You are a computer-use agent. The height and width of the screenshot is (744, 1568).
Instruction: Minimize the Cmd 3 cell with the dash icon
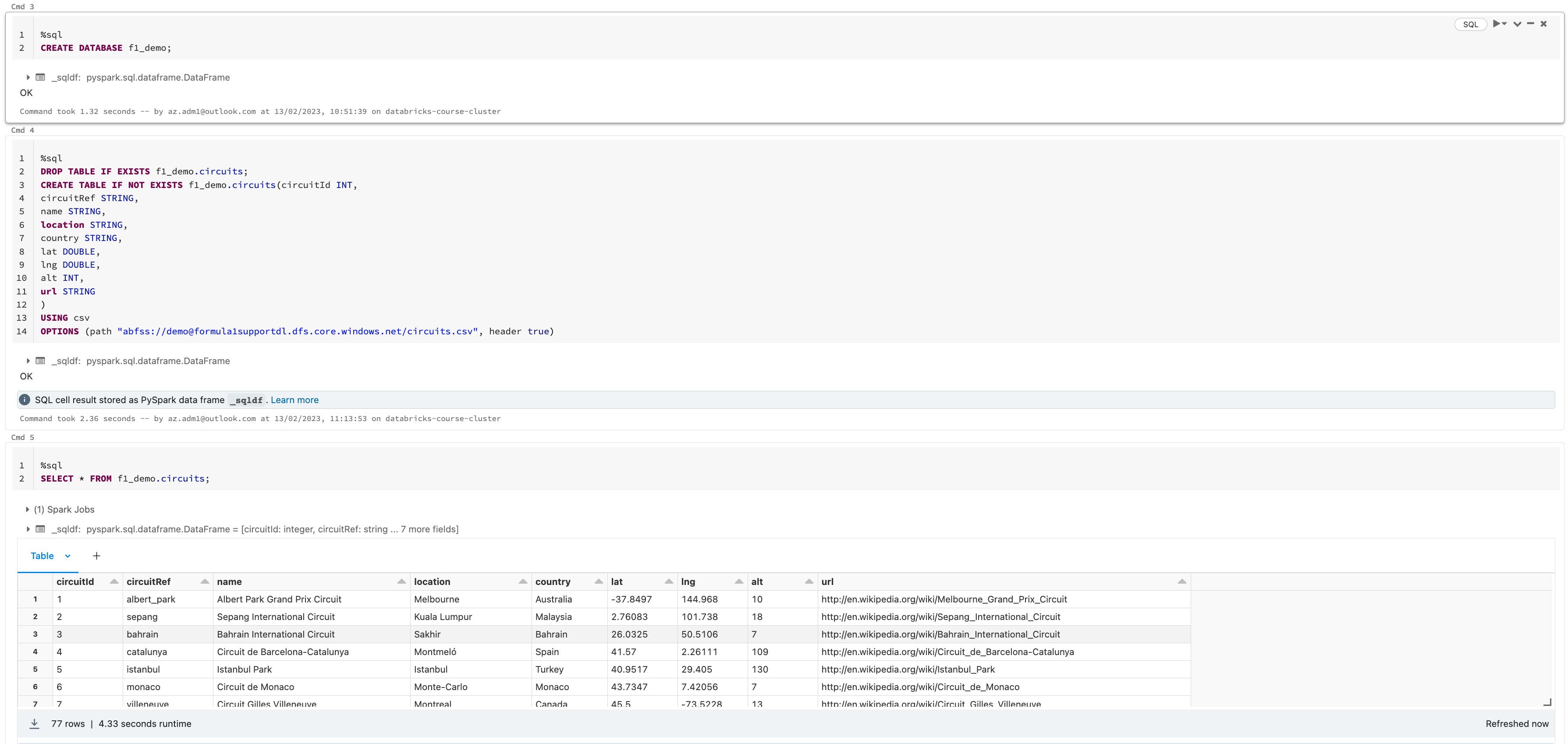click(1530, 24)
